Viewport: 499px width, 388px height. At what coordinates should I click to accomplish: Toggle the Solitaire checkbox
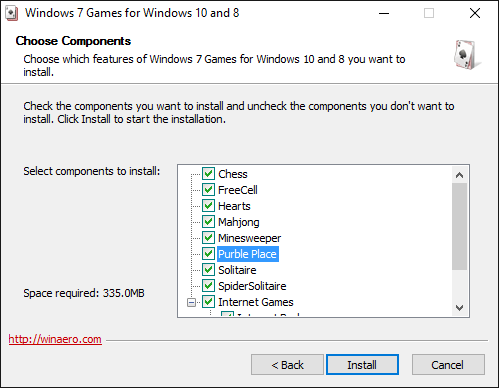[208, 270]
